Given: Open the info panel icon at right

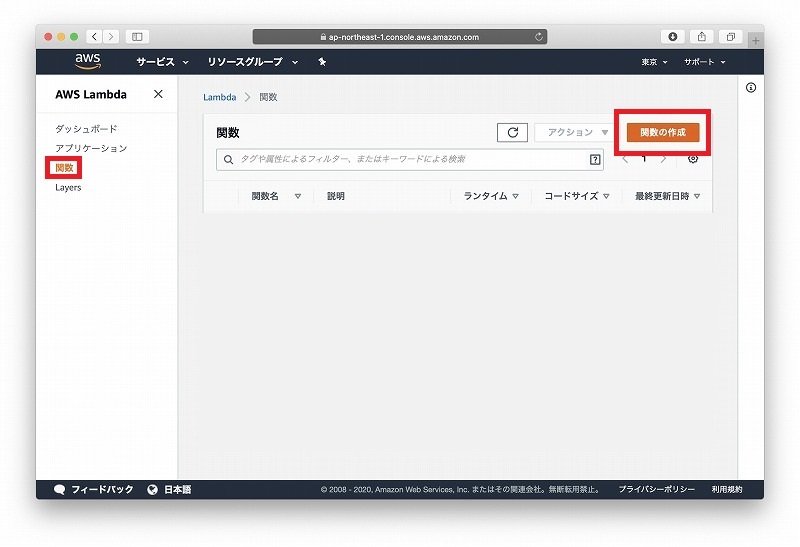Looking at the screenshot, I should 751,88.
